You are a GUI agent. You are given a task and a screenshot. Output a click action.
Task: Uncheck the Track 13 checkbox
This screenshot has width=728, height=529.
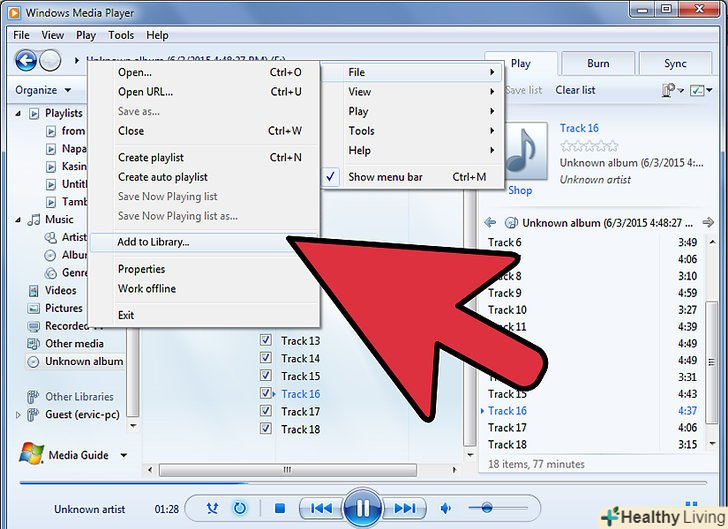[x=266, y=340]
